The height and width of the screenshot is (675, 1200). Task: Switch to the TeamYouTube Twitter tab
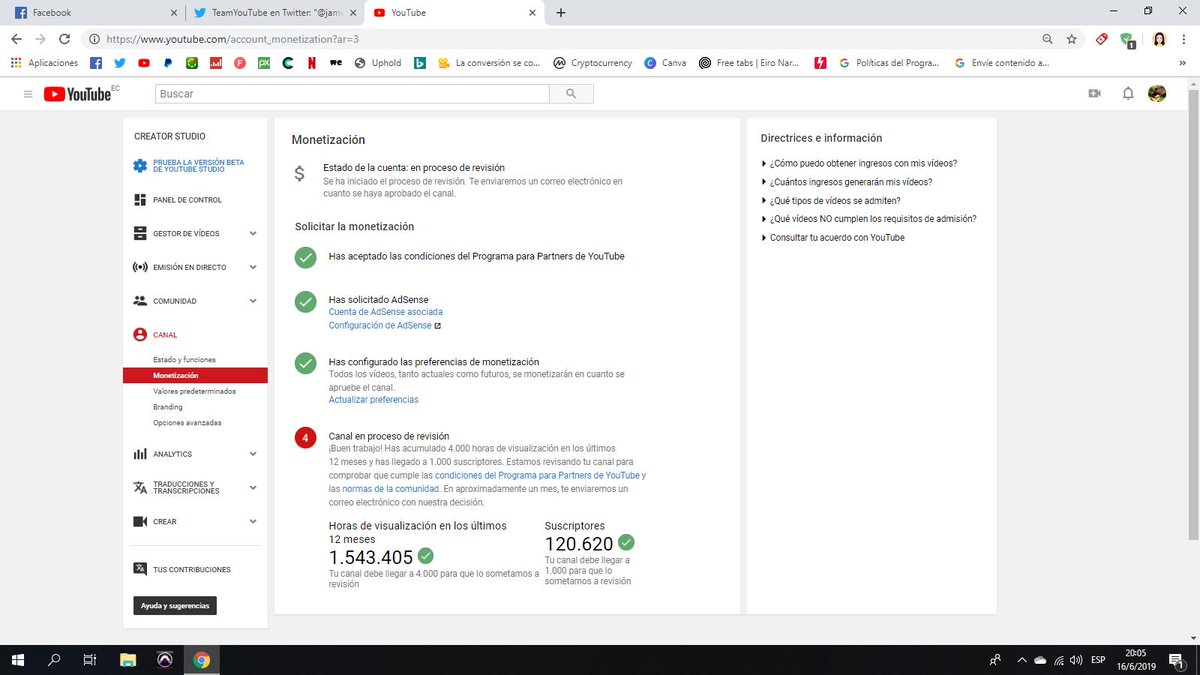pyautogui.click(x=275, y=12)
